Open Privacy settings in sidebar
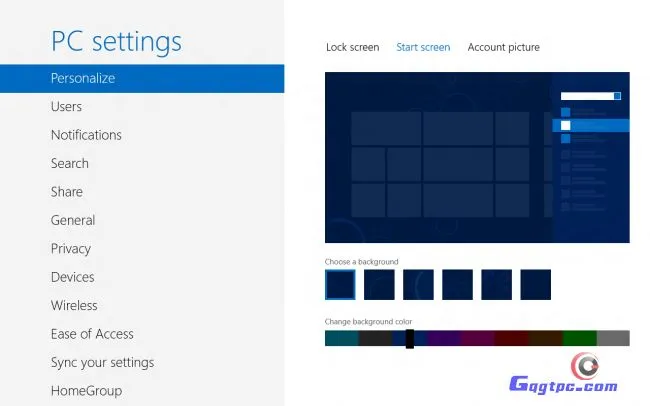Viewport: 650px width, 406px height. (x=71, y=249)
